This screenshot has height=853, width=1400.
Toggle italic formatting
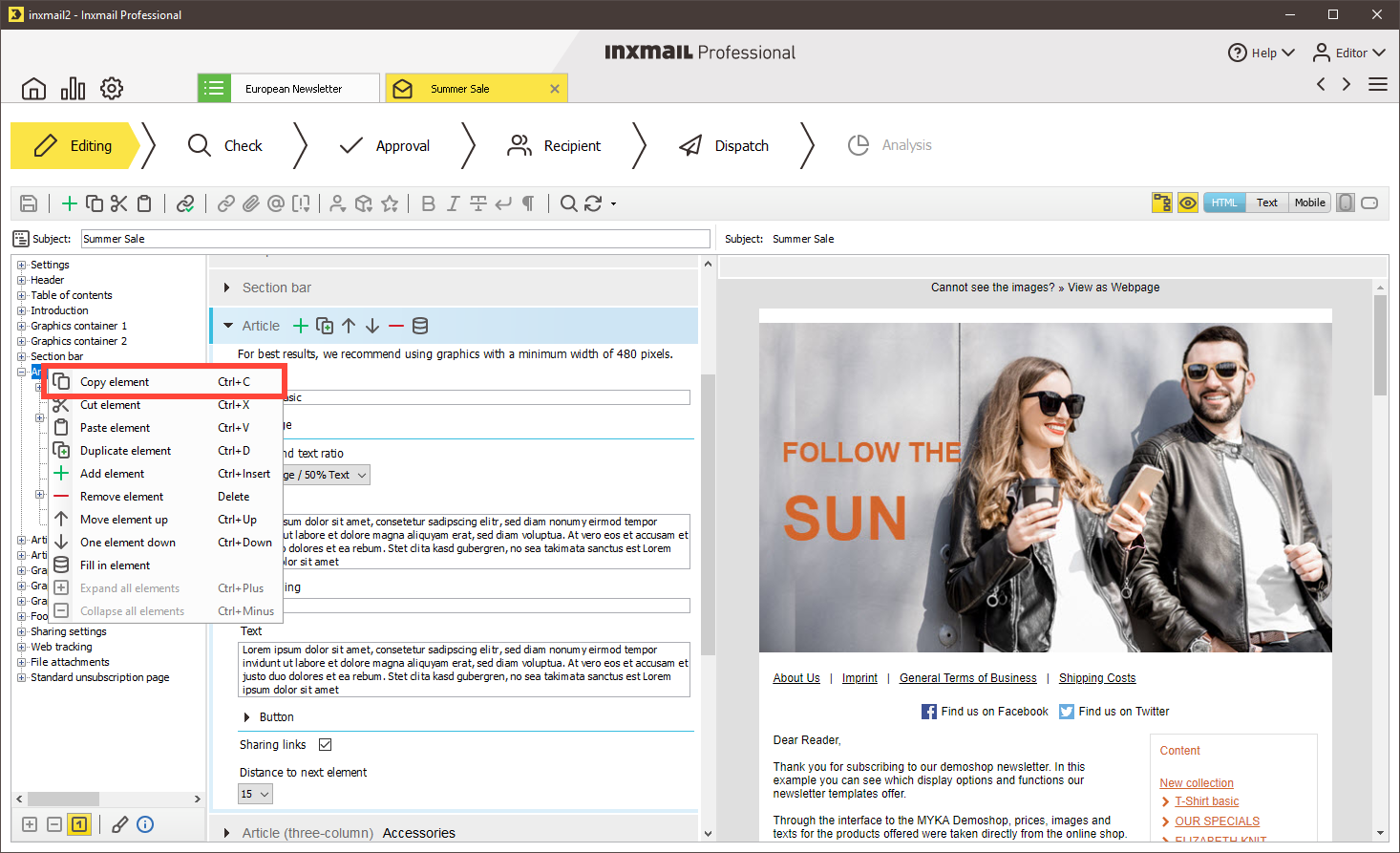point(454,203)
